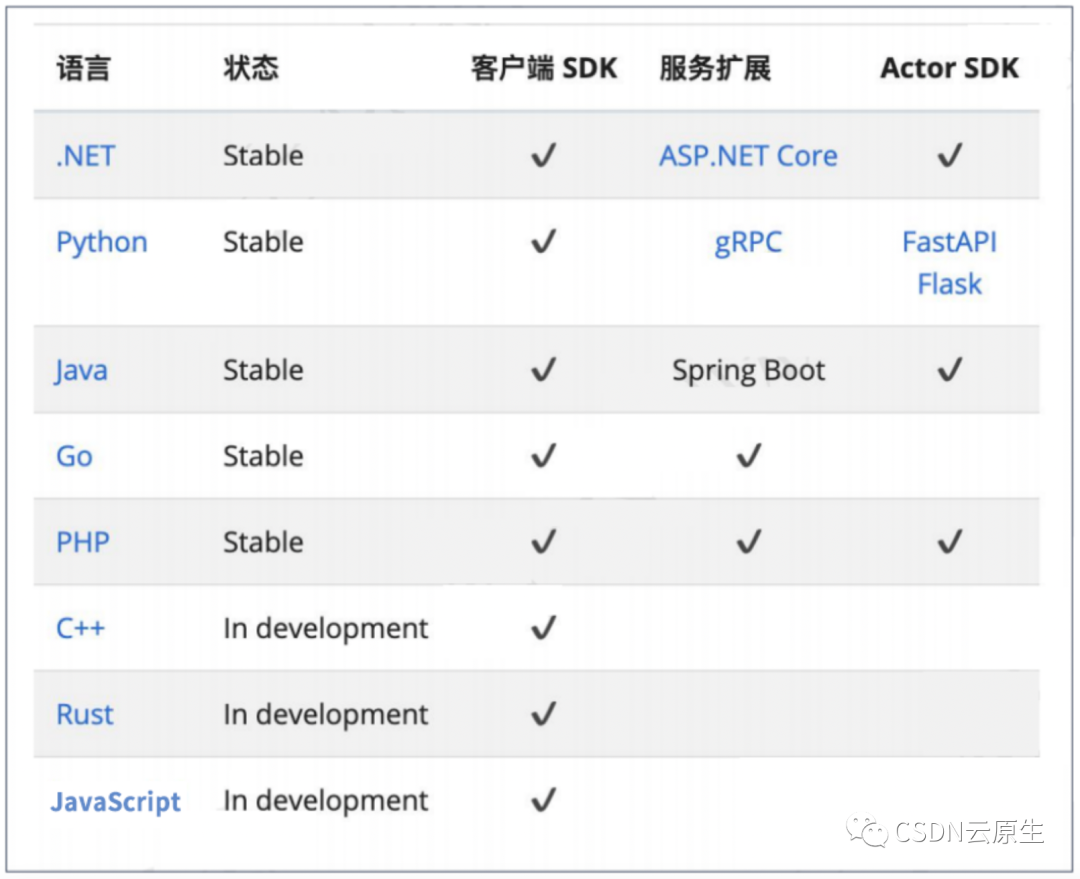The width and height of the screenshot is (1080, 879).
Task: Click the JavaScript client SDK checkmark
Action: pos(543,801)
